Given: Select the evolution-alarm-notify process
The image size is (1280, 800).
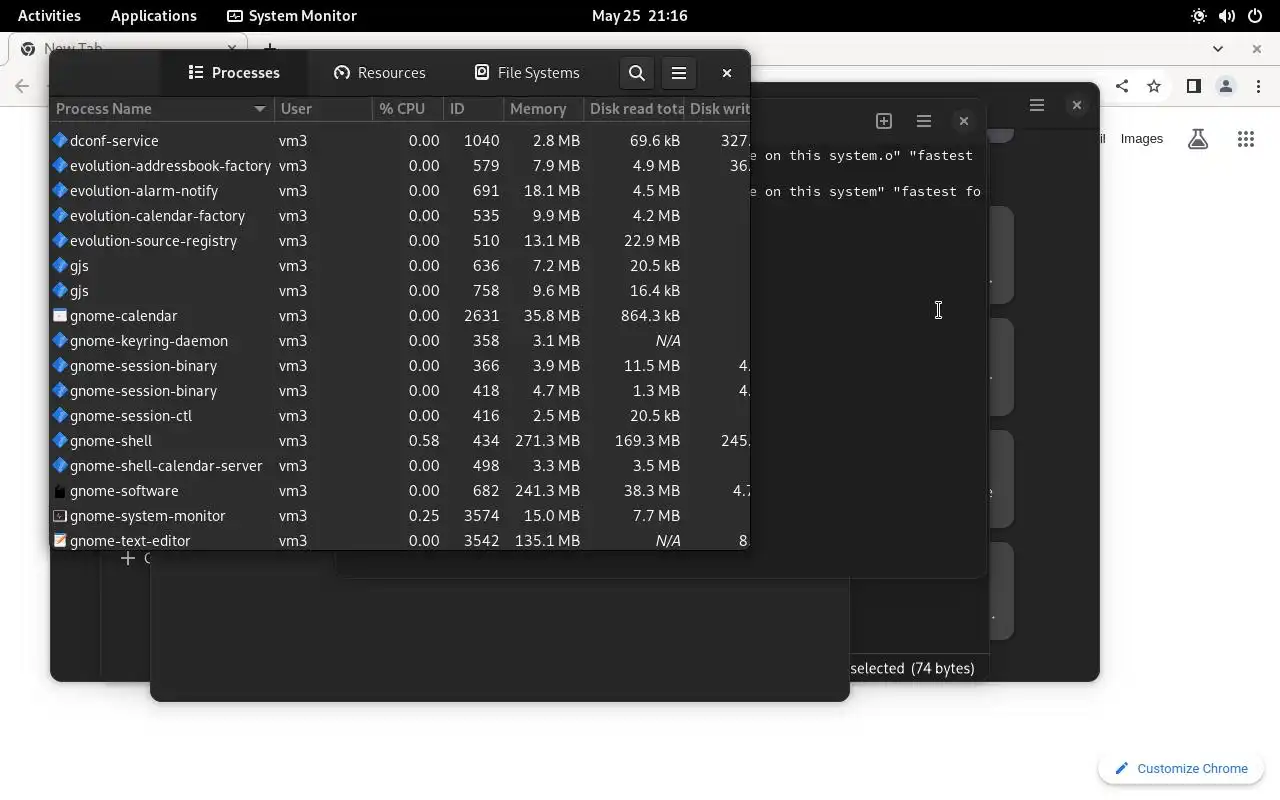Looking at the screenshot, I should [x=400, y=190].
